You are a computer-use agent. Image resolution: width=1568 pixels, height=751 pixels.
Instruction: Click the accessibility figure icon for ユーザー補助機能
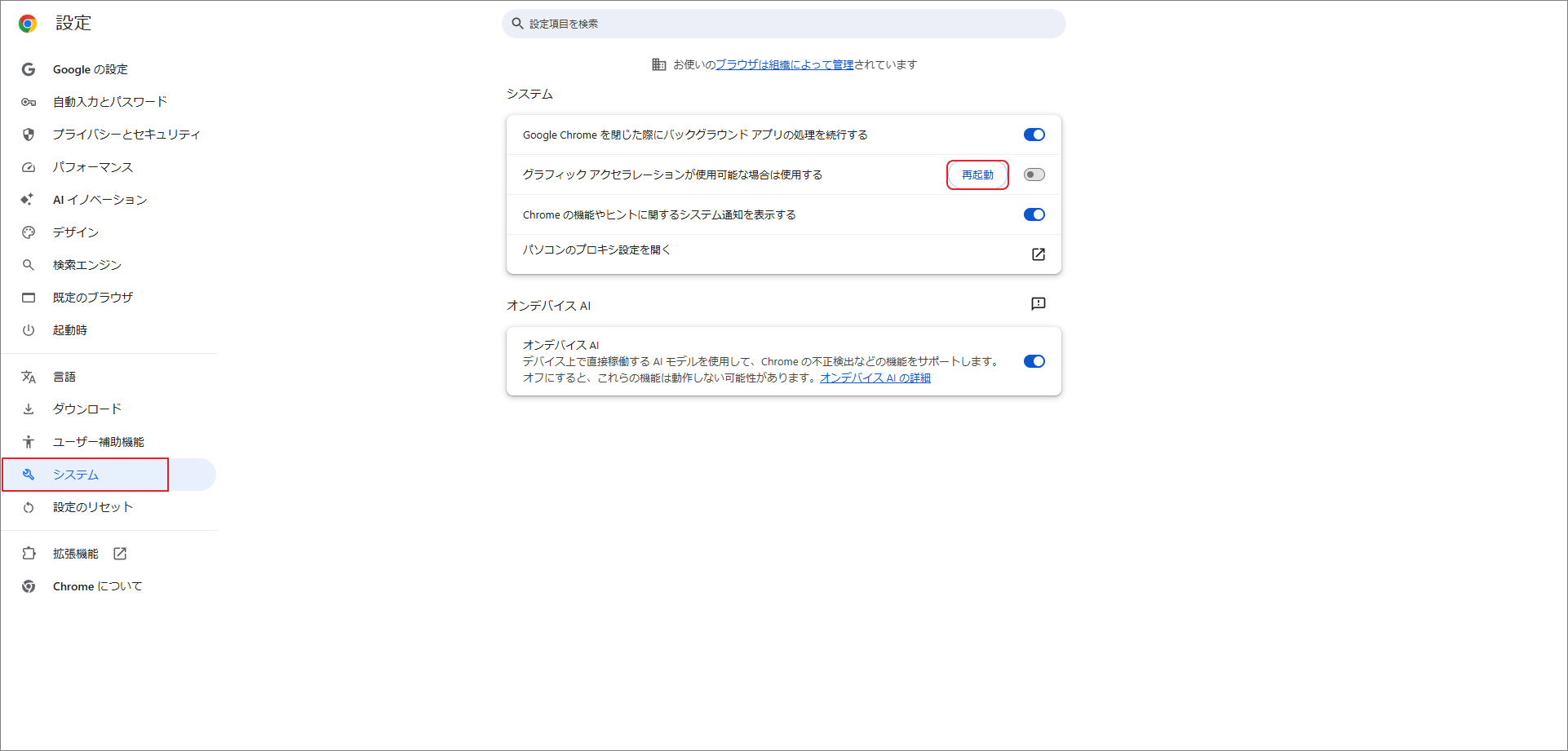(x=29, y=442)
